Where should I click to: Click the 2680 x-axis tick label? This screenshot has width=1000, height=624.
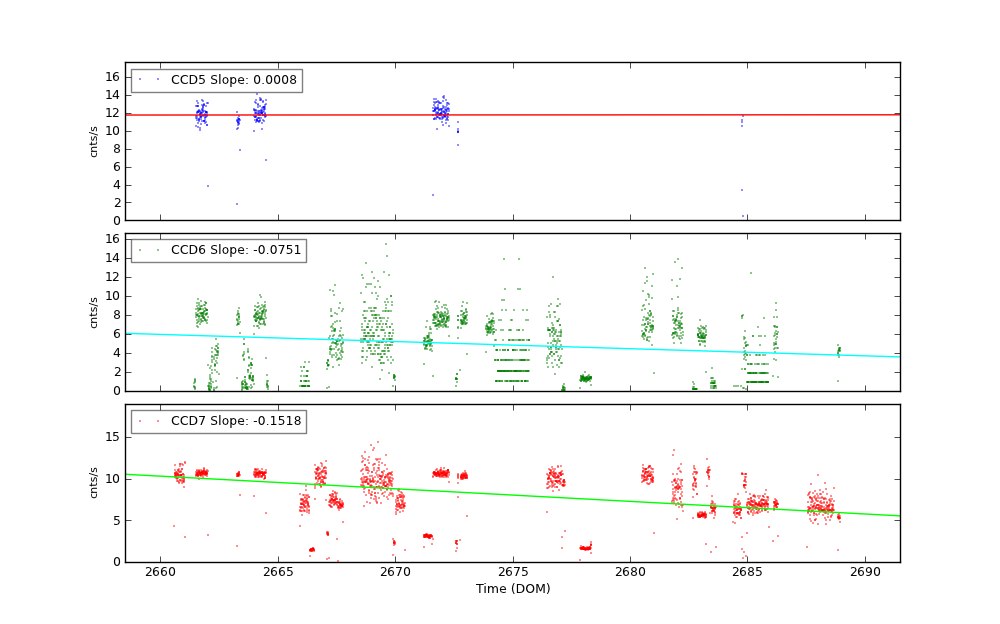[631, 572]
